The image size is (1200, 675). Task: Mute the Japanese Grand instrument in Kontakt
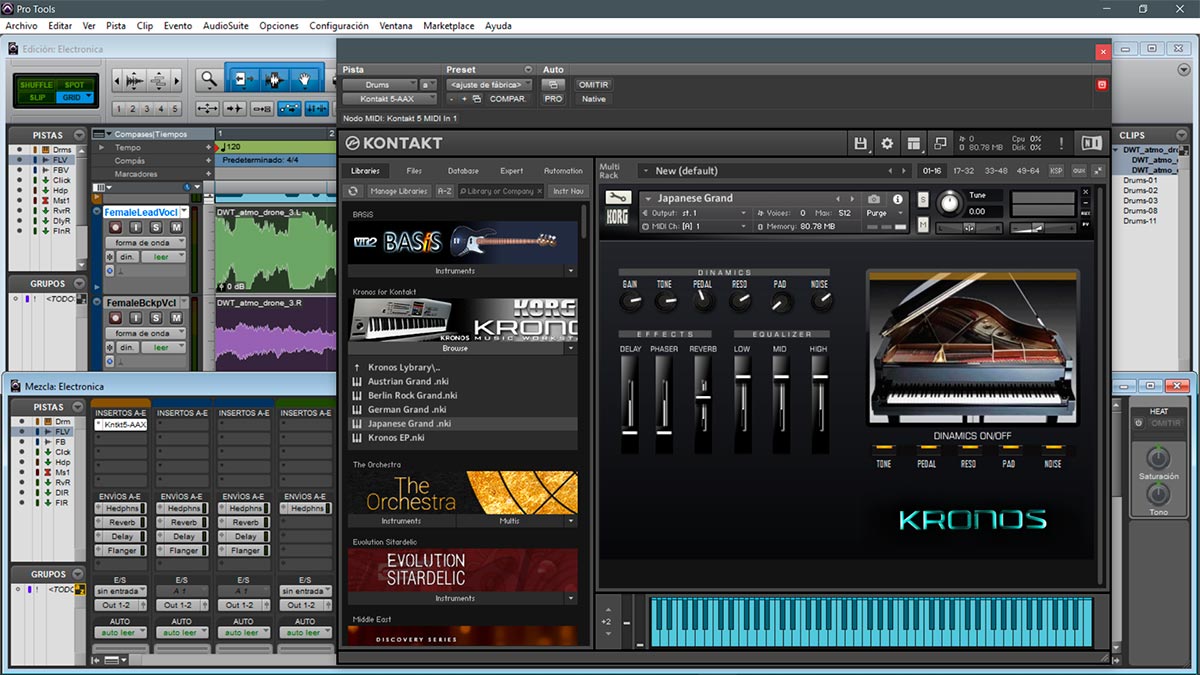click(922, 224)
